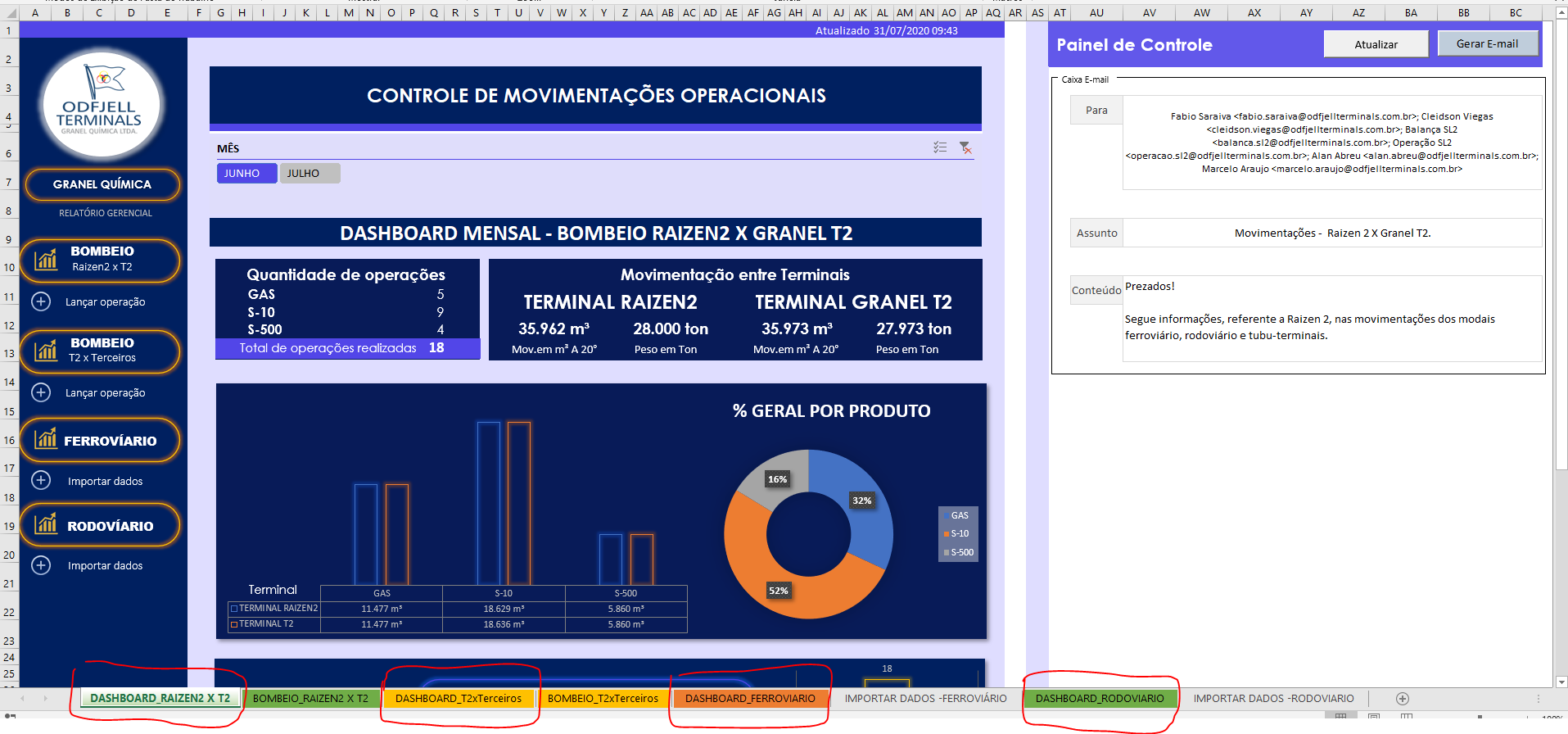
Task: Click the 35.962 m³ Raizen2 volume value
Action: point(554,328)
